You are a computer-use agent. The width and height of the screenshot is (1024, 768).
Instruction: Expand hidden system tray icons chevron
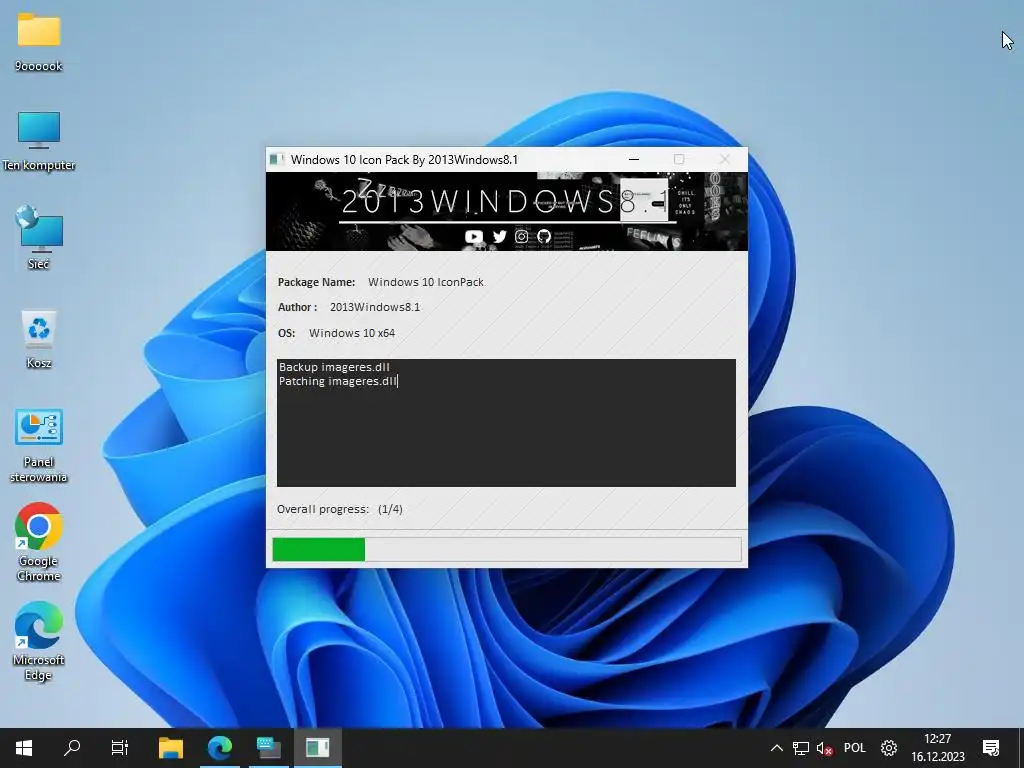pos(776,748)
